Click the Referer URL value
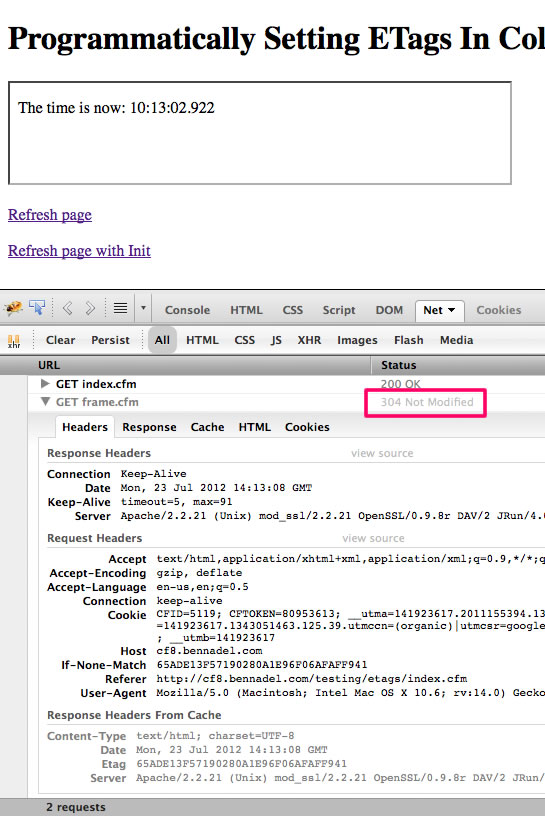 pyautogui.click(x=312, y=679)
